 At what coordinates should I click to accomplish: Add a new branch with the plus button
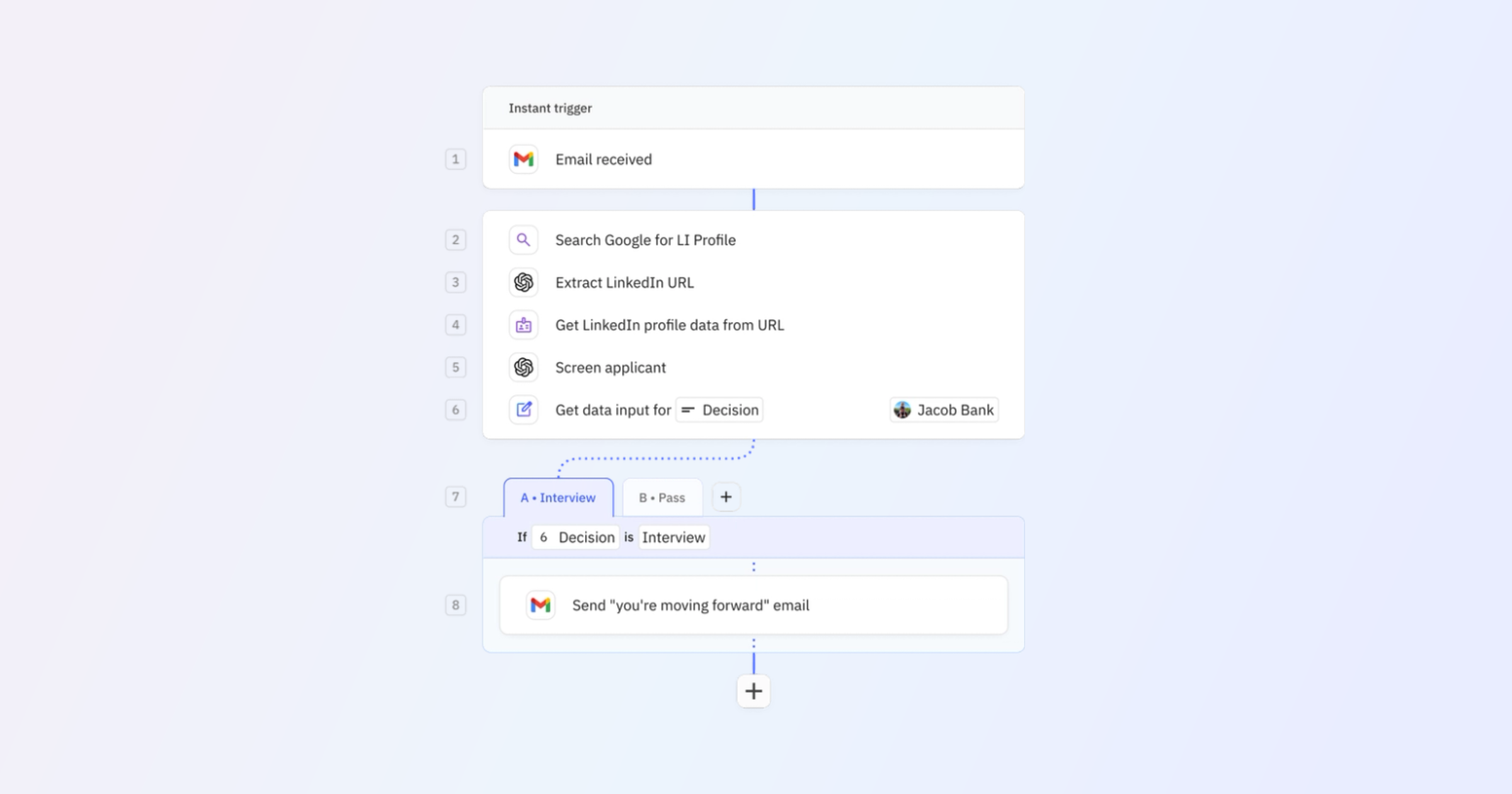click(x=726, y=497)
